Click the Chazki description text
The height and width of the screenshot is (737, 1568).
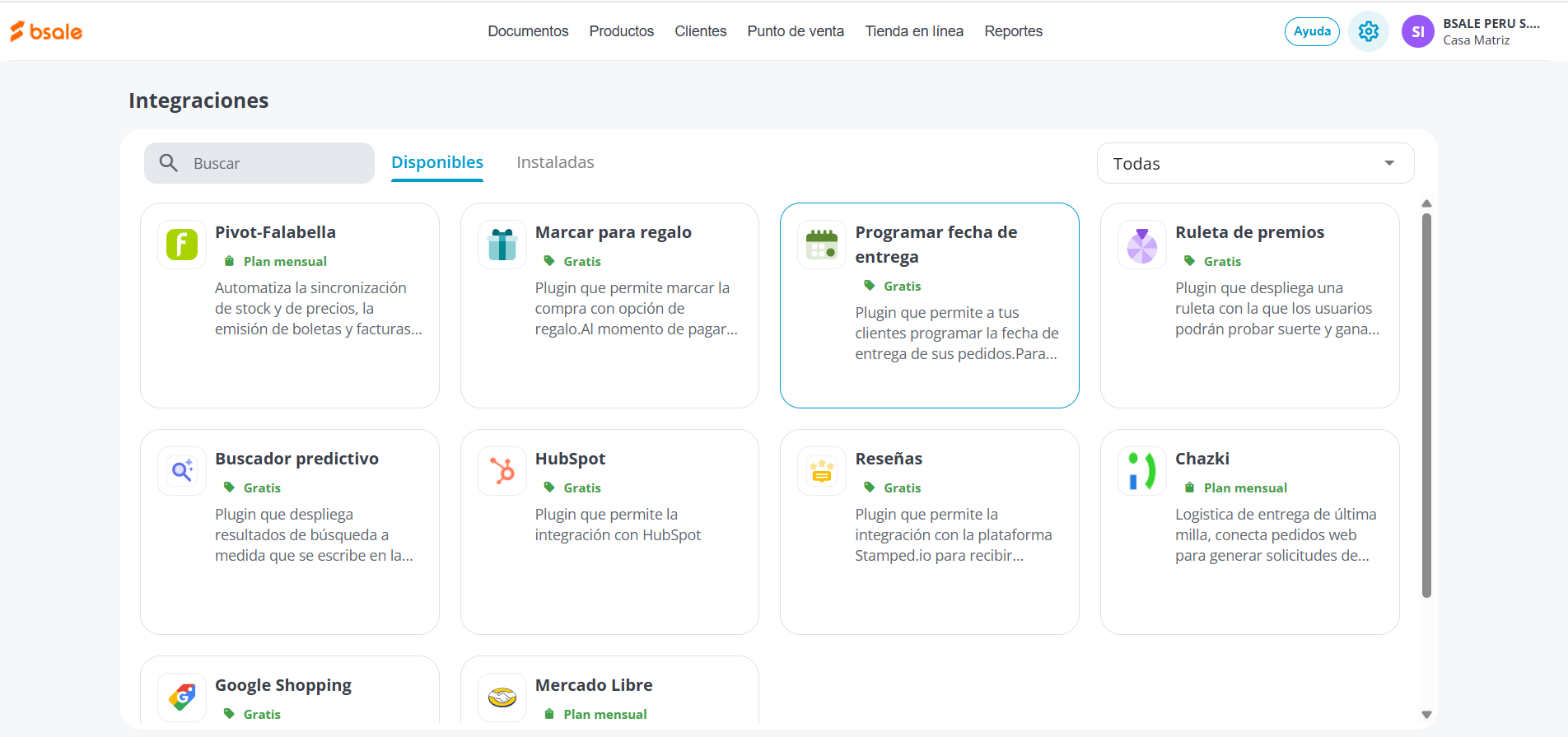(x=1276, y=535)
